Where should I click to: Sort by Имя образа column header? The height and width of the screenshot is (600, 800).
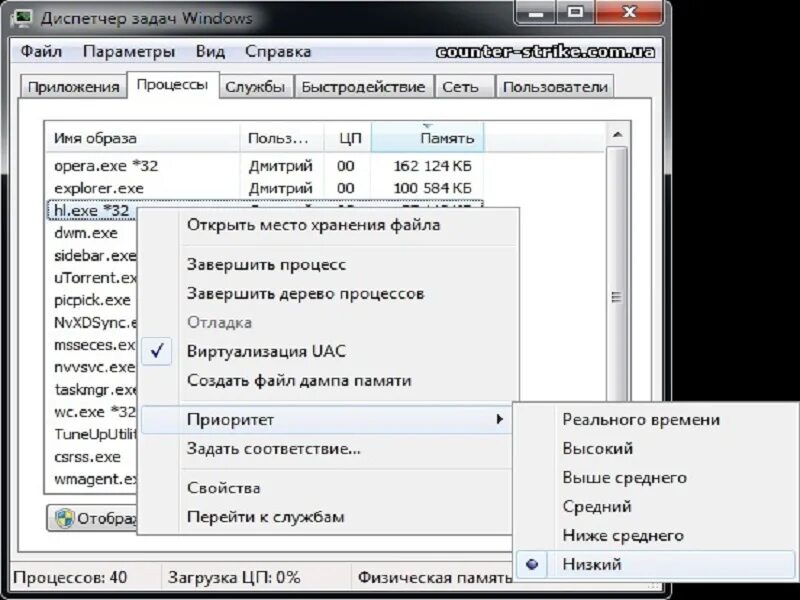coord(143,138)
